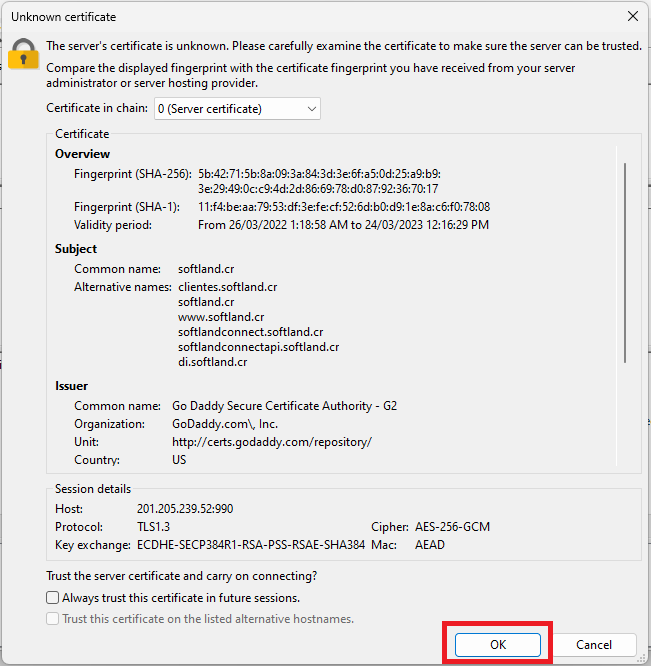Click the Cancel button
Screen dimensions: 651x666
pyautogui.click(x=594, y=644)
